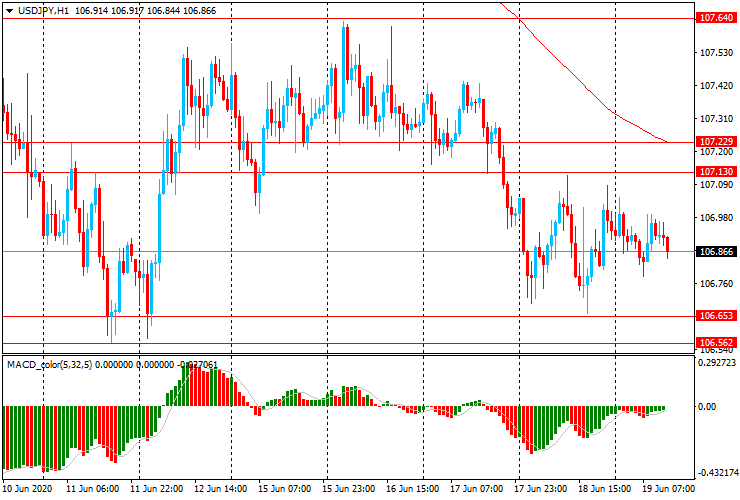This screenshot has width=740, height=500.
Task: Click the 15 Jun 23:00 time axis label
Action: (x=350, y=490)
